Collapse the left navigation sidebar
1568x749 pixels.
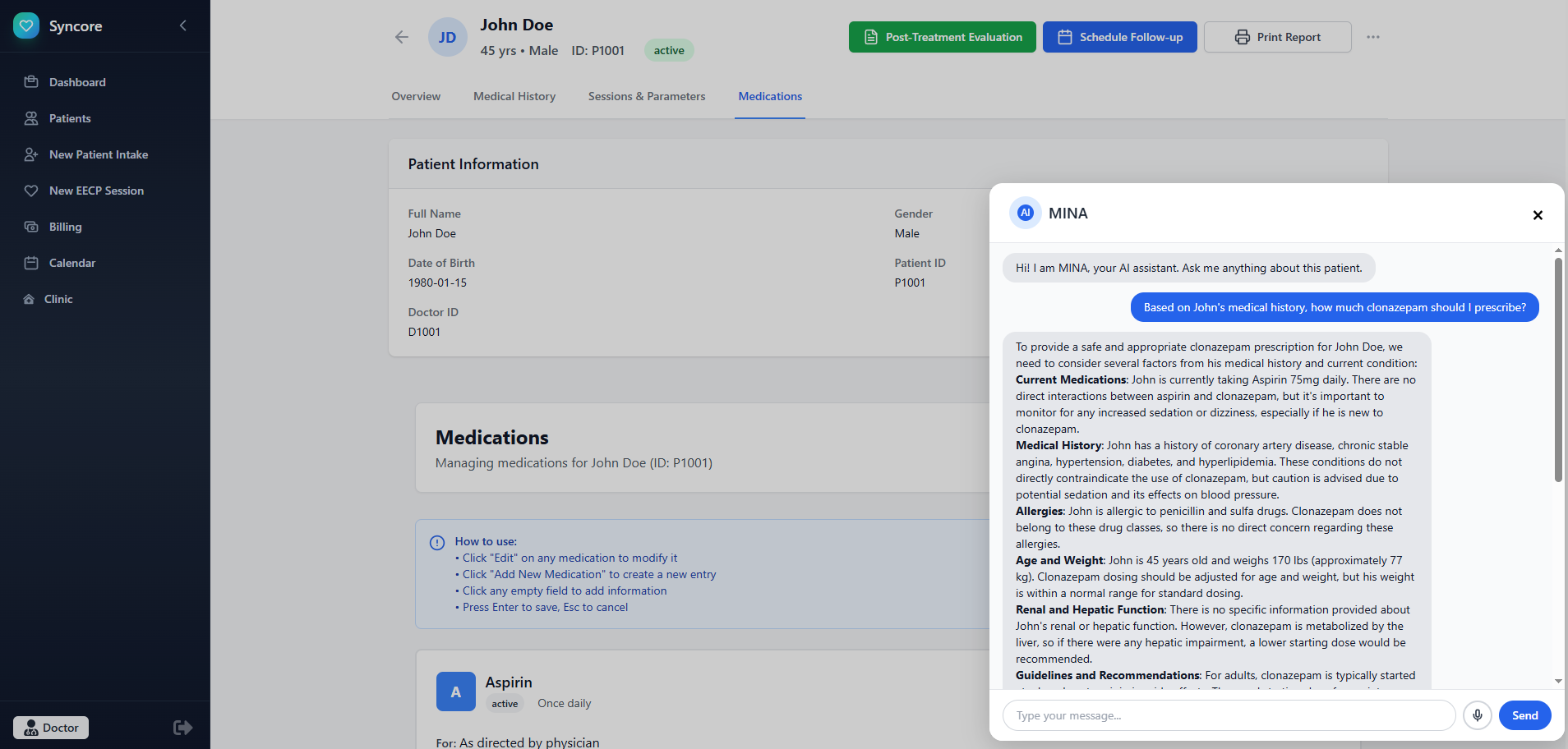[x=183, y=25]
